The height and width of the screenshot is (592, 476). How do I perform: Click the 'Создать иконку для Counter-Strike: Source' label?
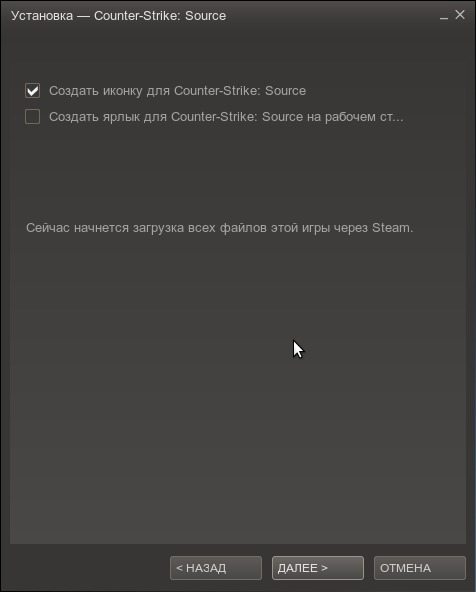tap(177, 91)
